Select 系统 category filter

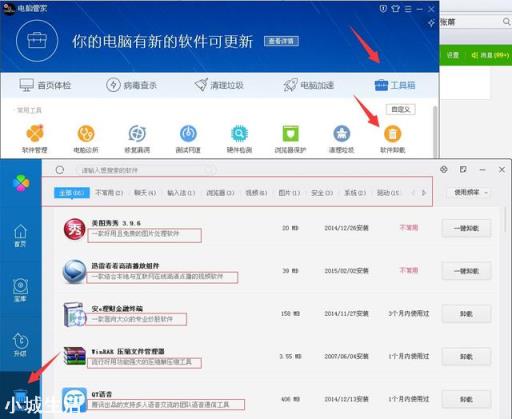pyautogui.click(x=355, y=193)
